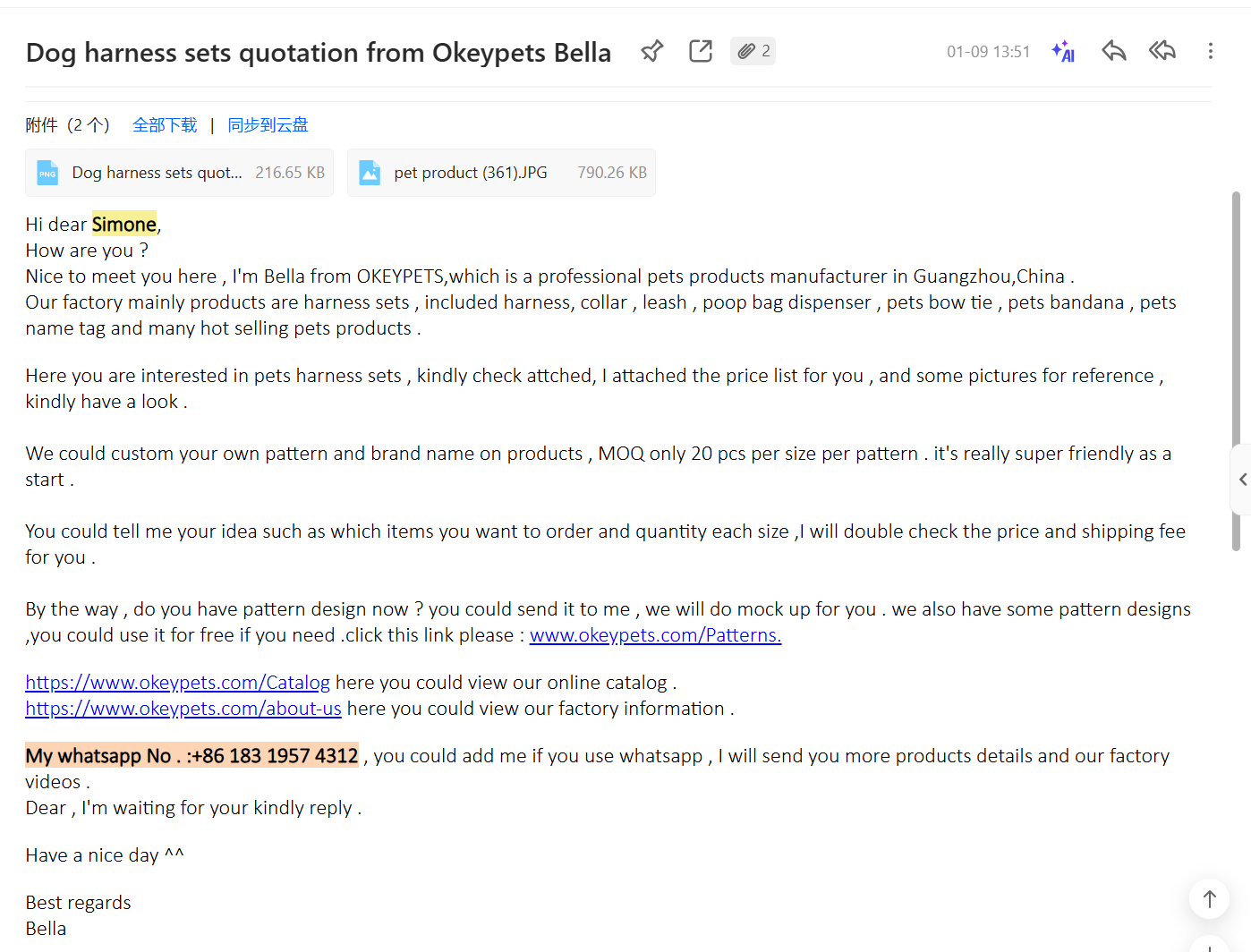This screenshot has height=952, width=1251.
Task: Download all attachments via 全部下载
Action: pos(165,125)
